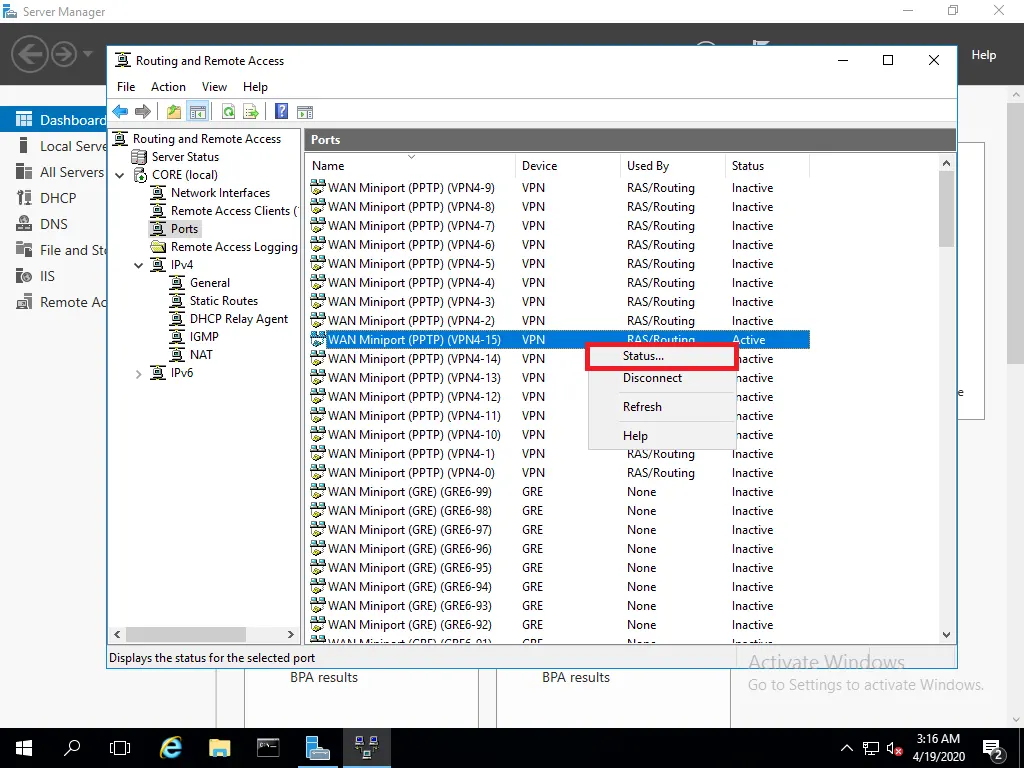The image size is (1024, 768).
Task: Select the IGMP tree node
Action: (x=204, y=336)
